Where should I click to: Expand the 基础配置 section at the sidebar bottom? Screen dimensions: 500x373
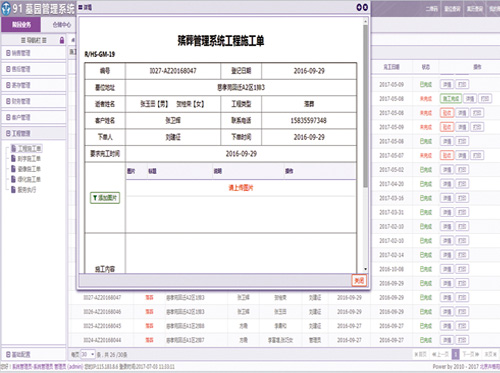33,354
